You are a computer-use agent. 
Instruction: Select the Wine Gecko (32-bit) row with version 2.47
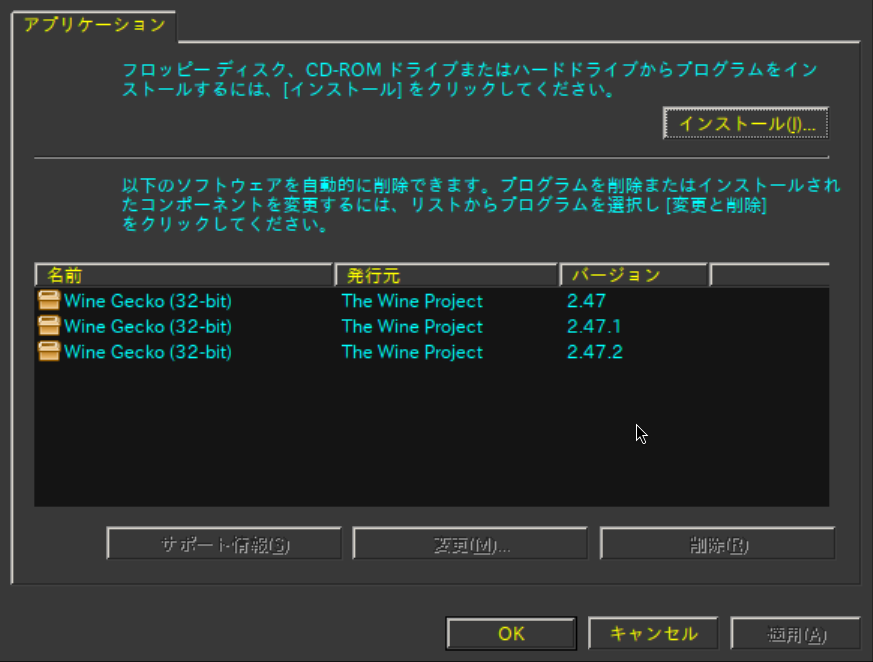click(431, 301)
